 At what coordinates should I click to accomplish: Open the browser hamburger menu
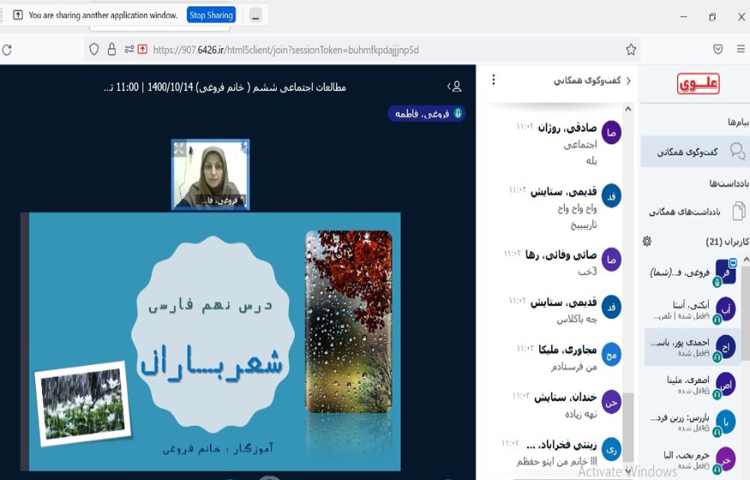coord(740,49)
